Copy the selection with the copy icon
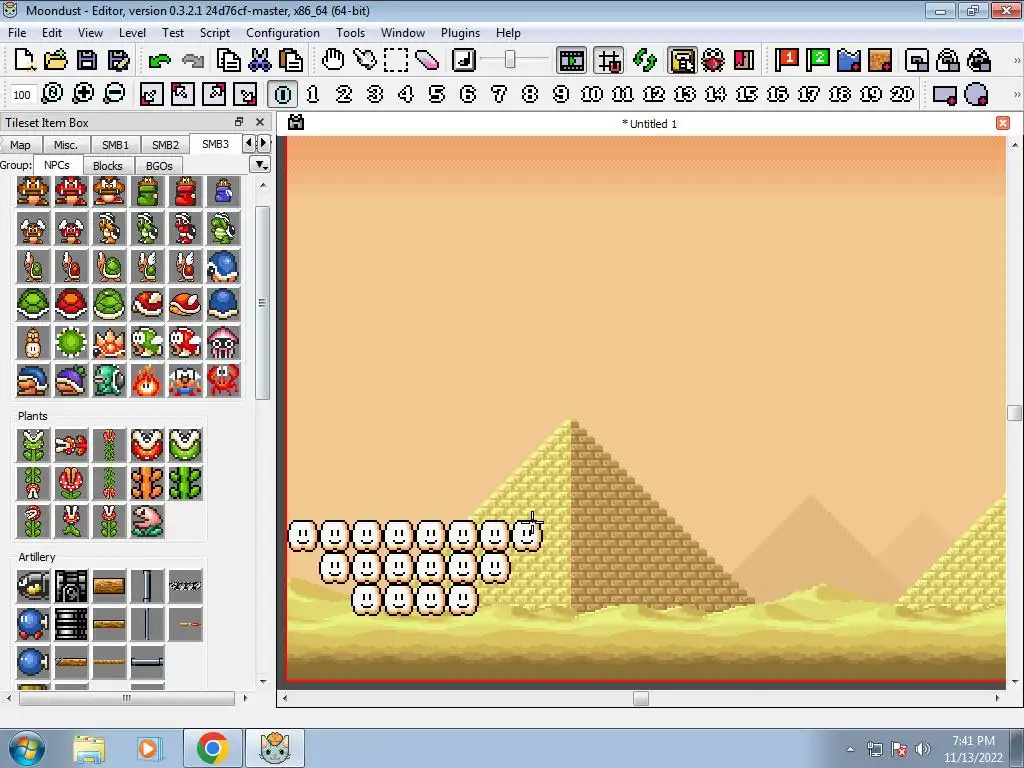Image resolution: width=1024 pixels, height=768 pixels. click(x=229, y=60)
